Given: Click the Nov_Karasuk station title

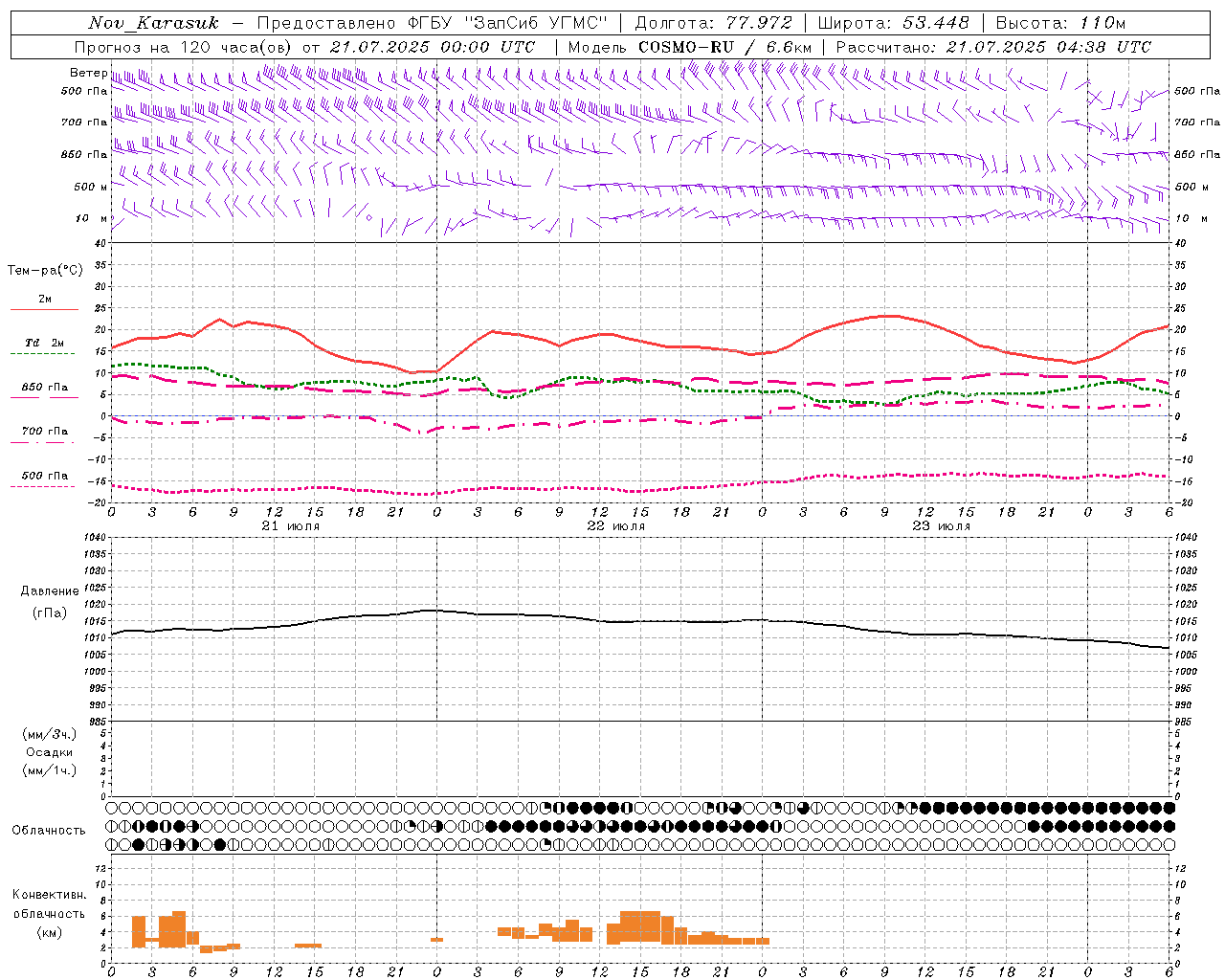Looking at the screenshot, I should coord(154,23).
